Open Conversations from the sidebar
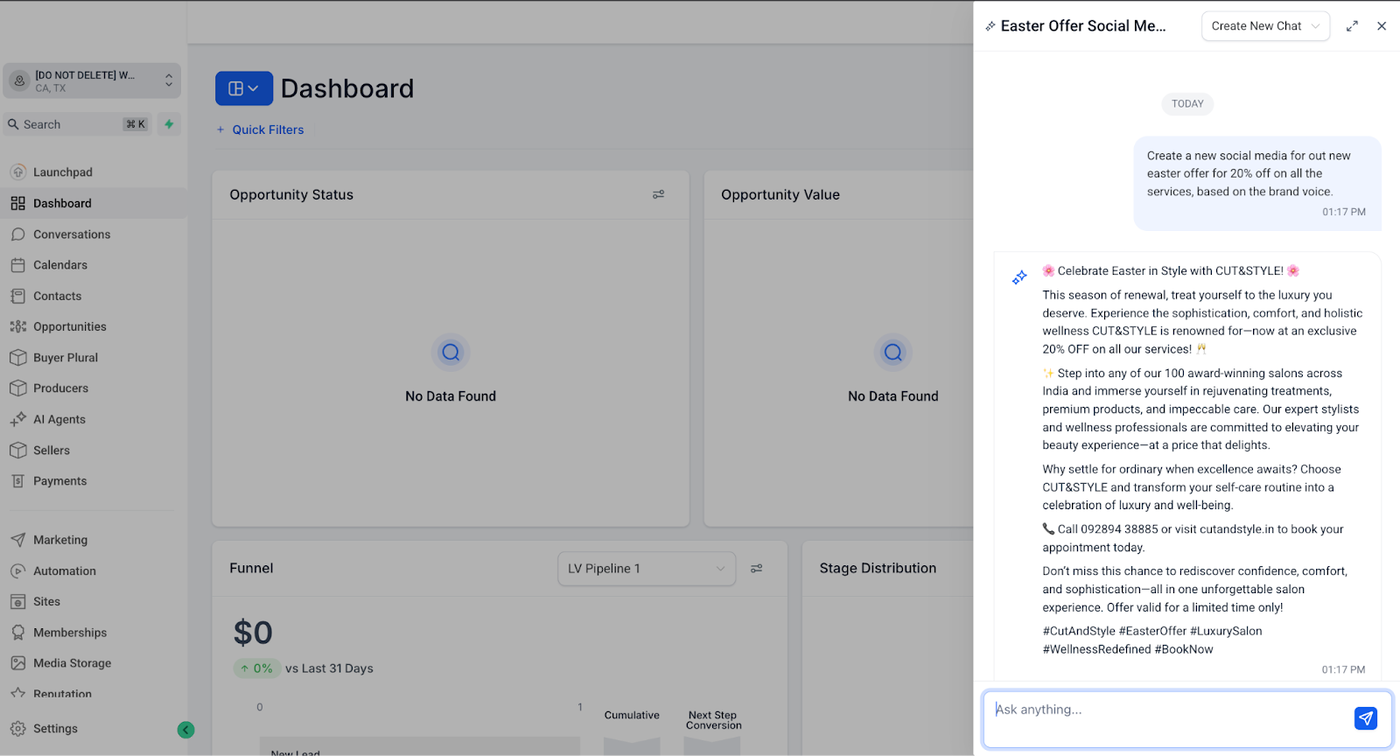Screen dimensions: 1400x756 click(x=71, y=234)
